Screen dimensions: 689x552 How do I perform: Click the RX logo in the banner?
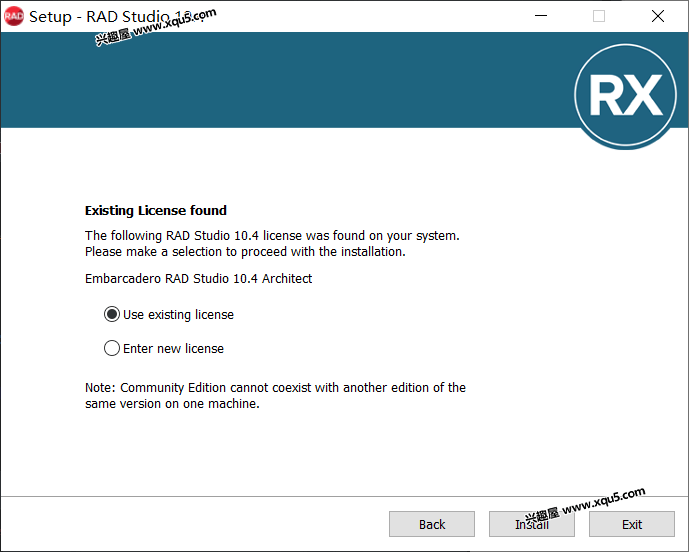click(625, 95)
